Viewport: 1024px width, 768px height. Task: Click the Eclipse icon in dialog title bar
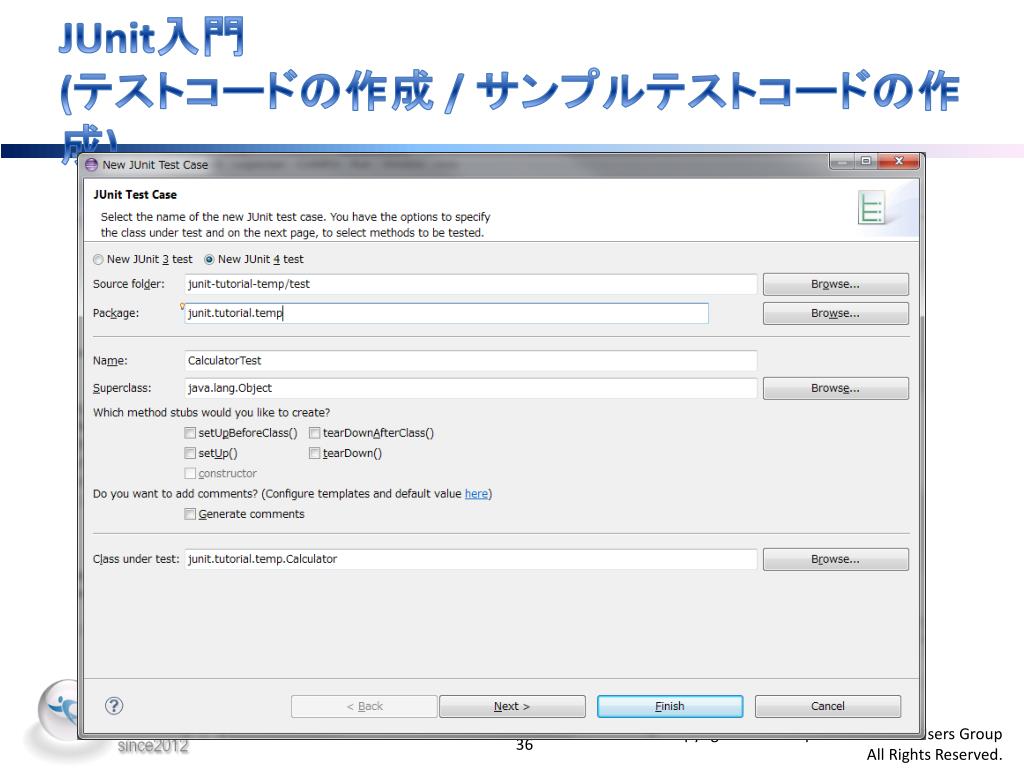(x=91, y=165)
